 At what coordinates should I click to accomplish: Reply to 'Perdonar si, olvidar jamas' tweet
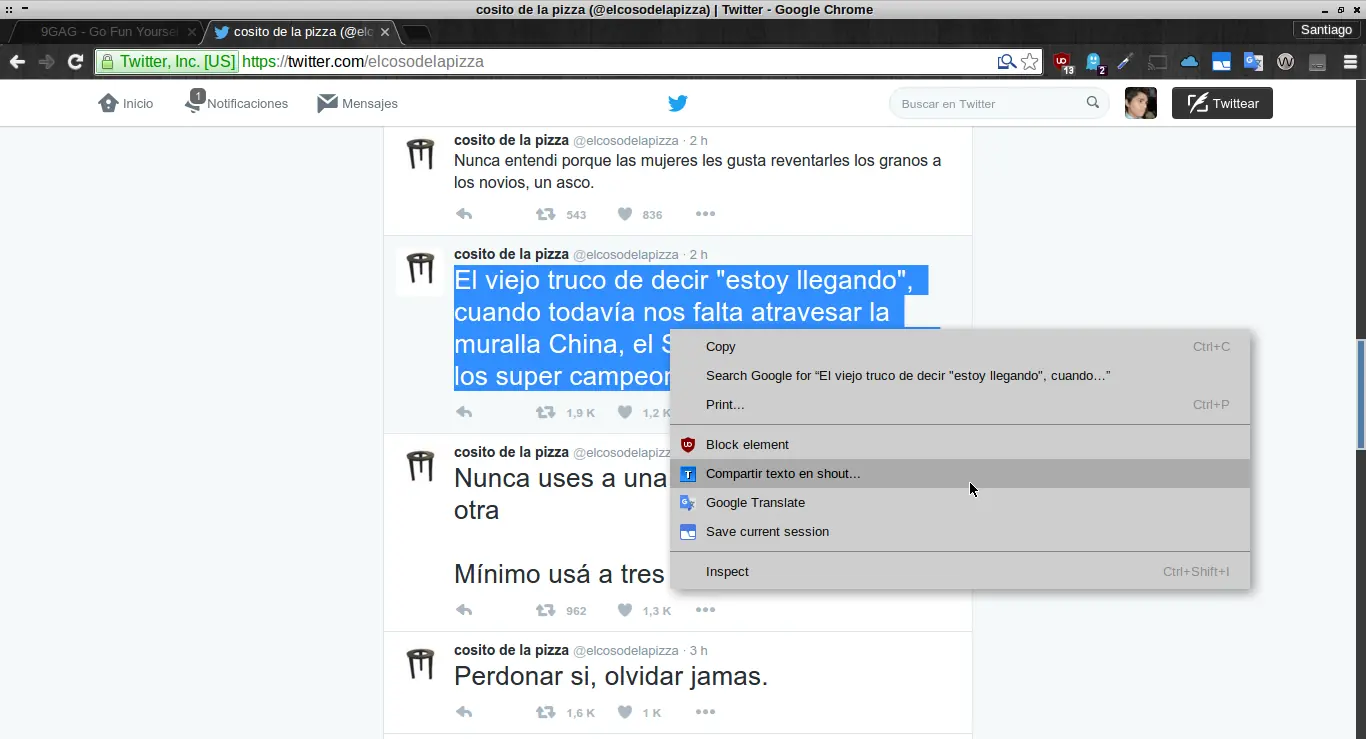pos(464,713)
